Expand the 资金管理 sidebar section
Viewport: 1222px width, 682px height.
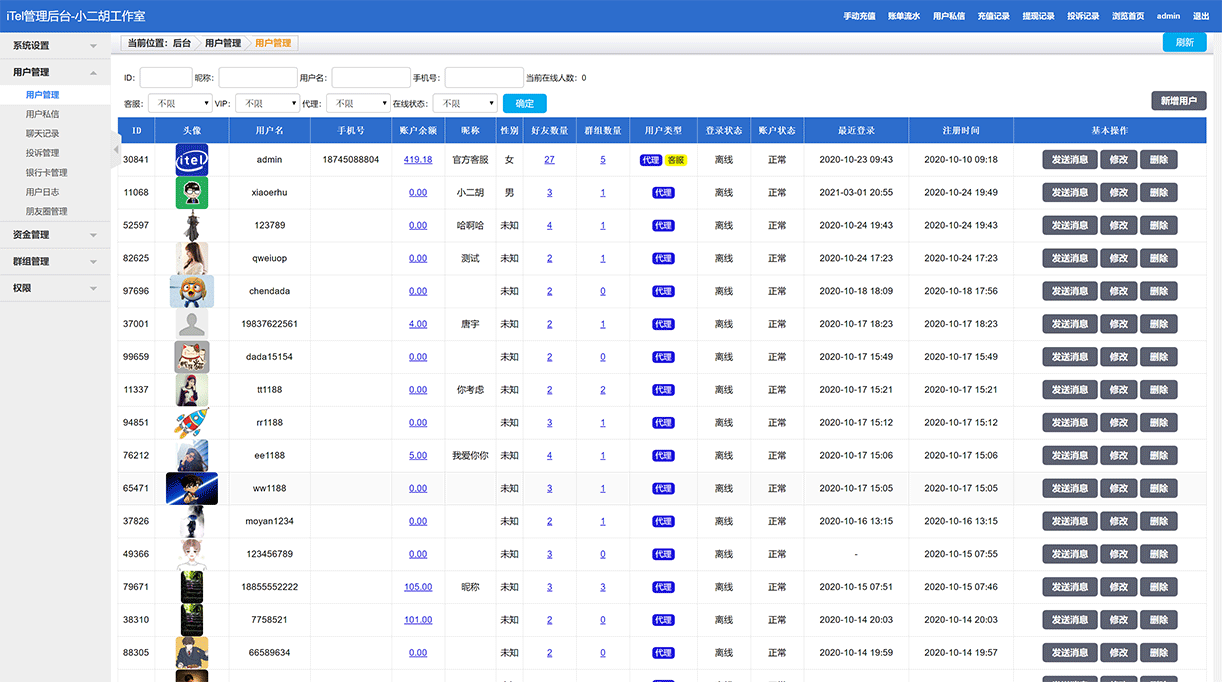[x=55, y=235]
